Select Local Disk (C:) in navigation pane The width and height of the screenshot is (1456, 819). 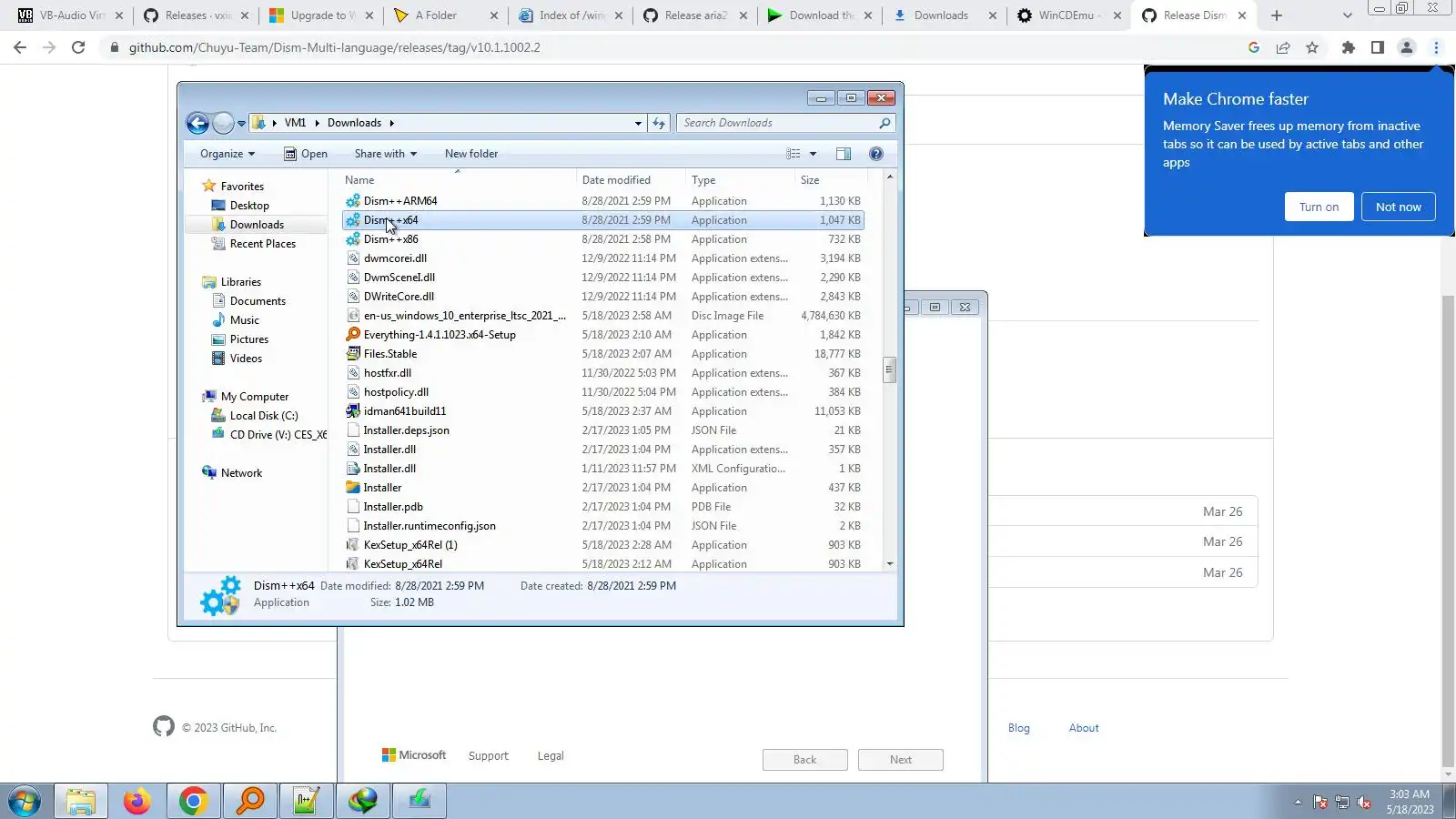263,416
